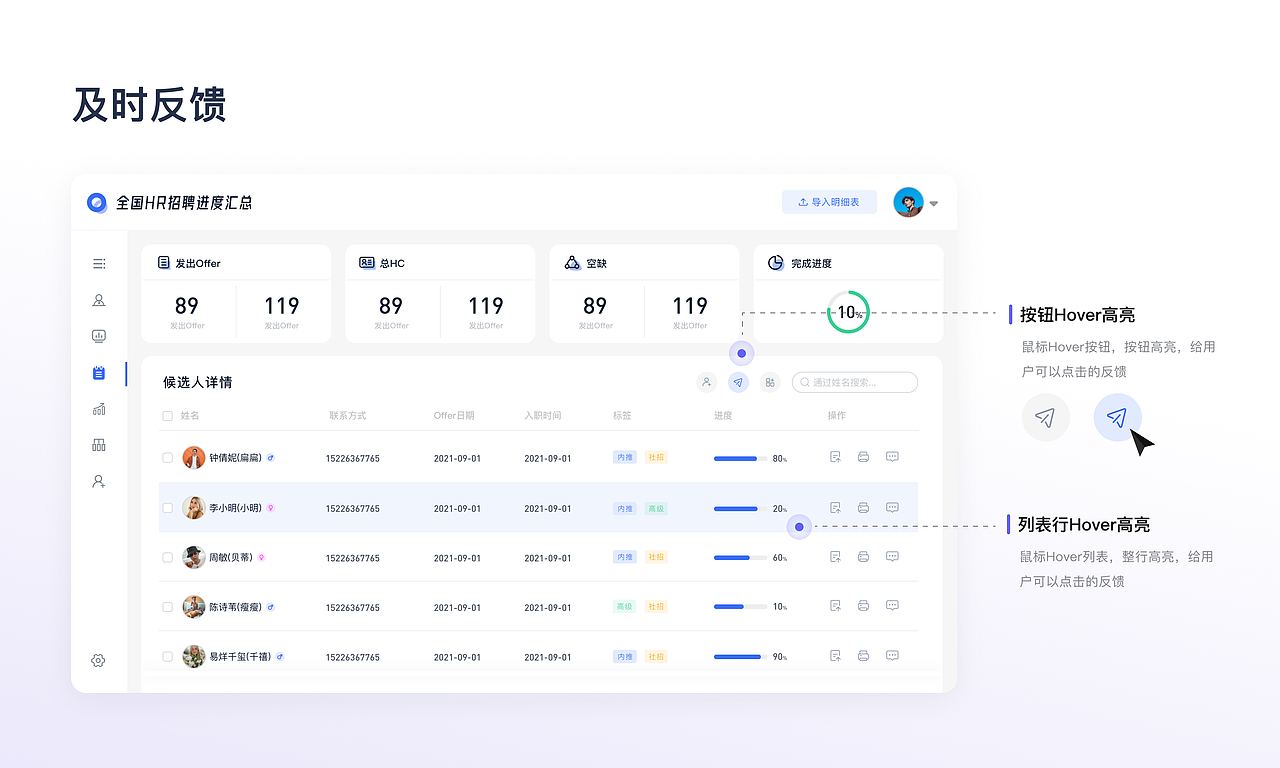Click avatar photo of 易烊千玺(千禧)
Viewport: 1280px width, 768px height.
[x=194, y=656]
